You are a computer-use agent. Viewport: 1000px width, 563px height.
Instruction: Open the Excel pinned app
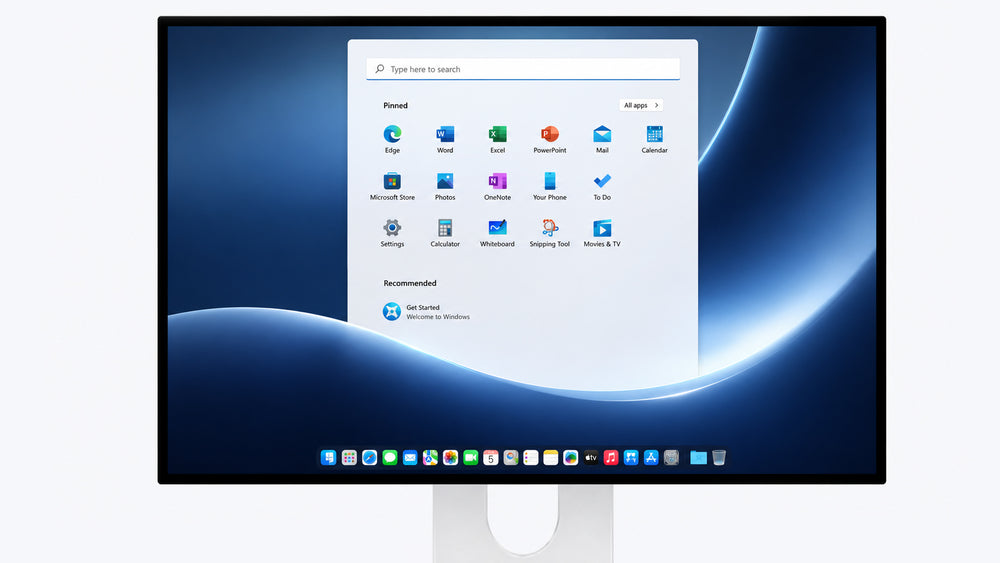497,135
